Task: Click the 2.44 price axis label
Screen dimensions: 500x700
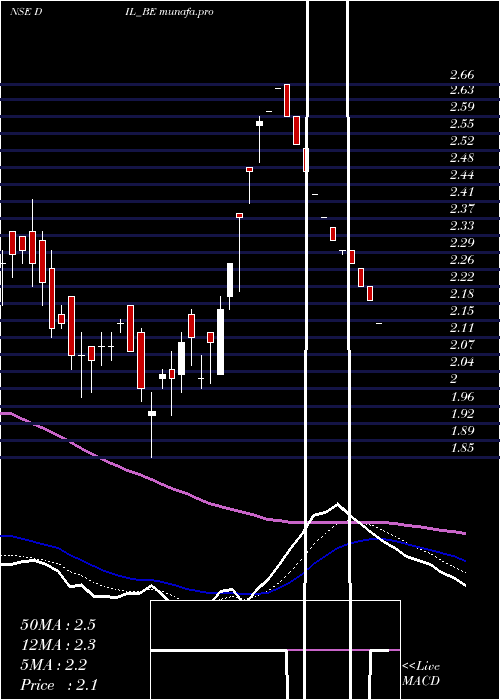Action: tap(462, 175)
